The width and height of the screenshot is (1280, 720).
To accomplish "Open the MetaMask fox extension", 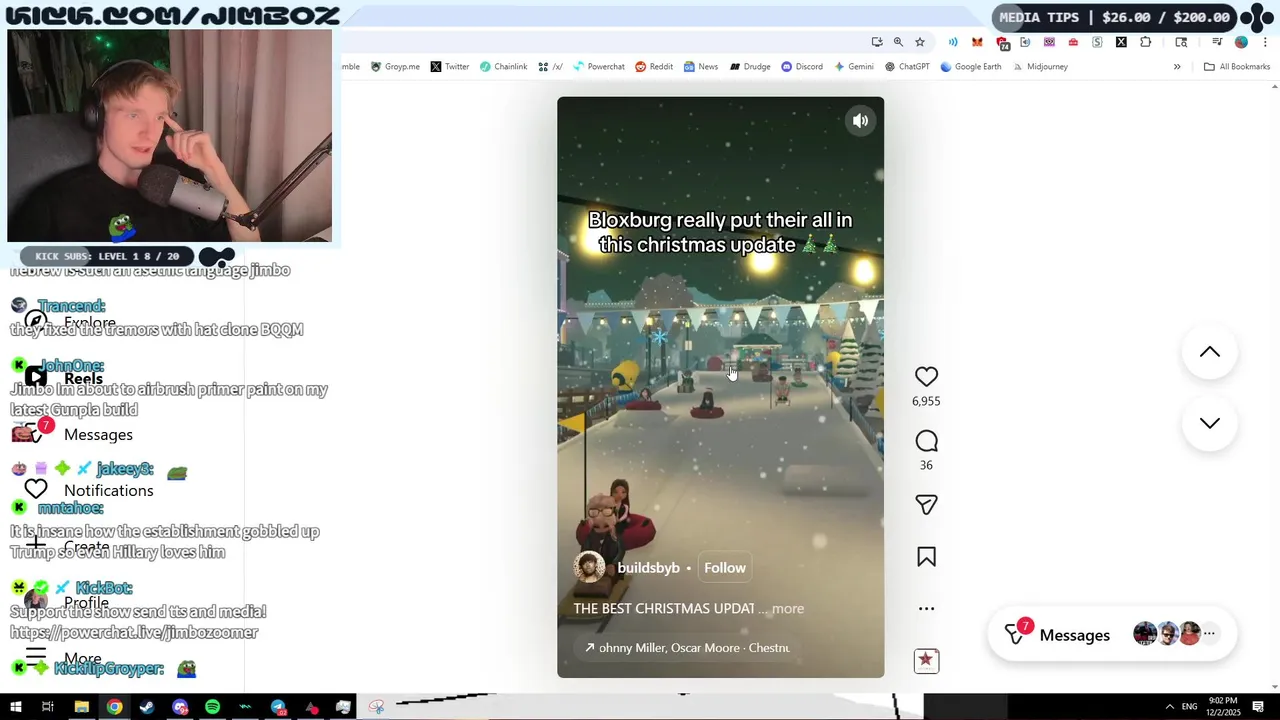I will (x=977, y=42).
